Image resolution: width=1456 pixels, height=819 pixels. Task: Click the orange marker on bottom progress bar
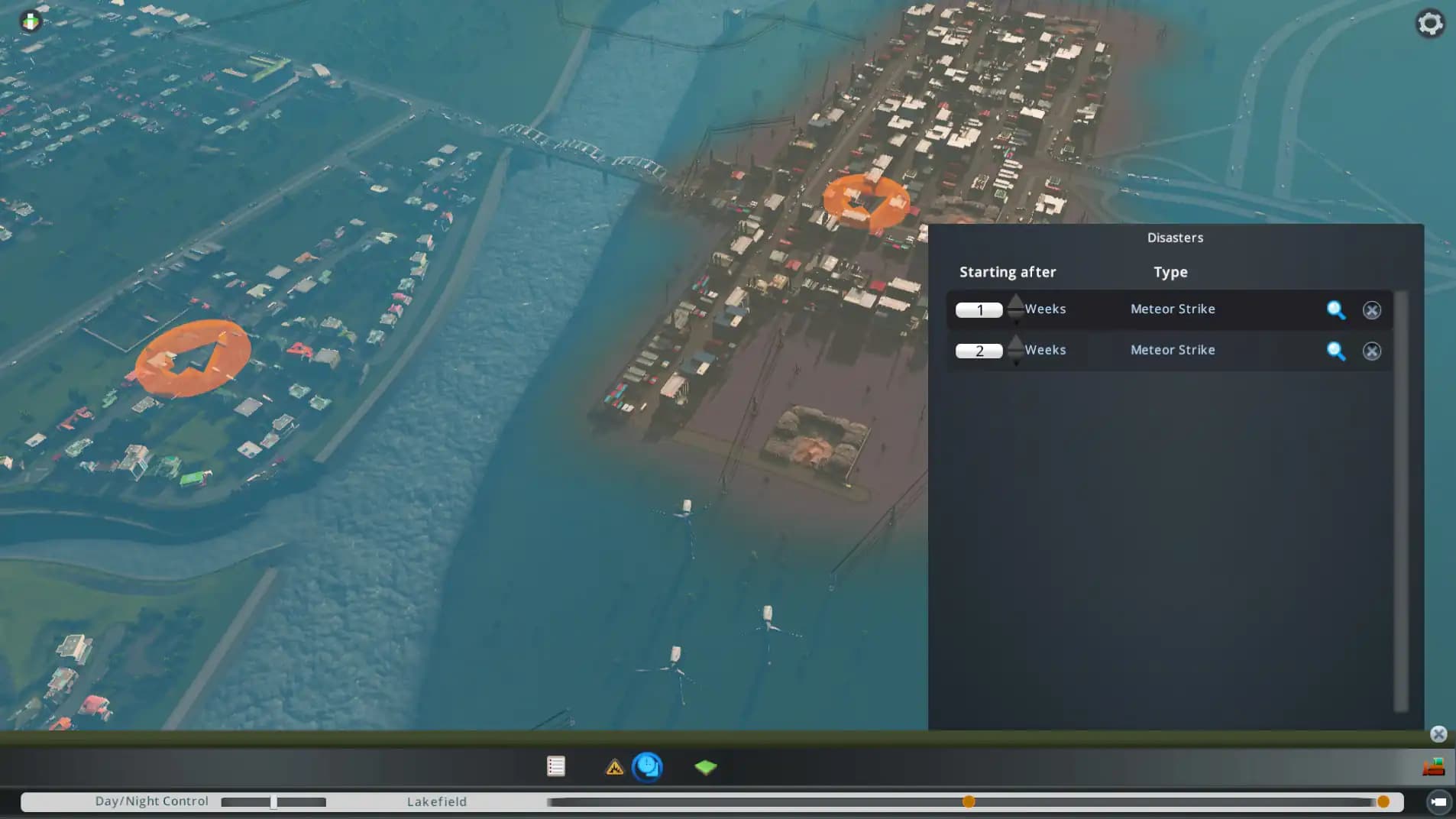(969, 801)
